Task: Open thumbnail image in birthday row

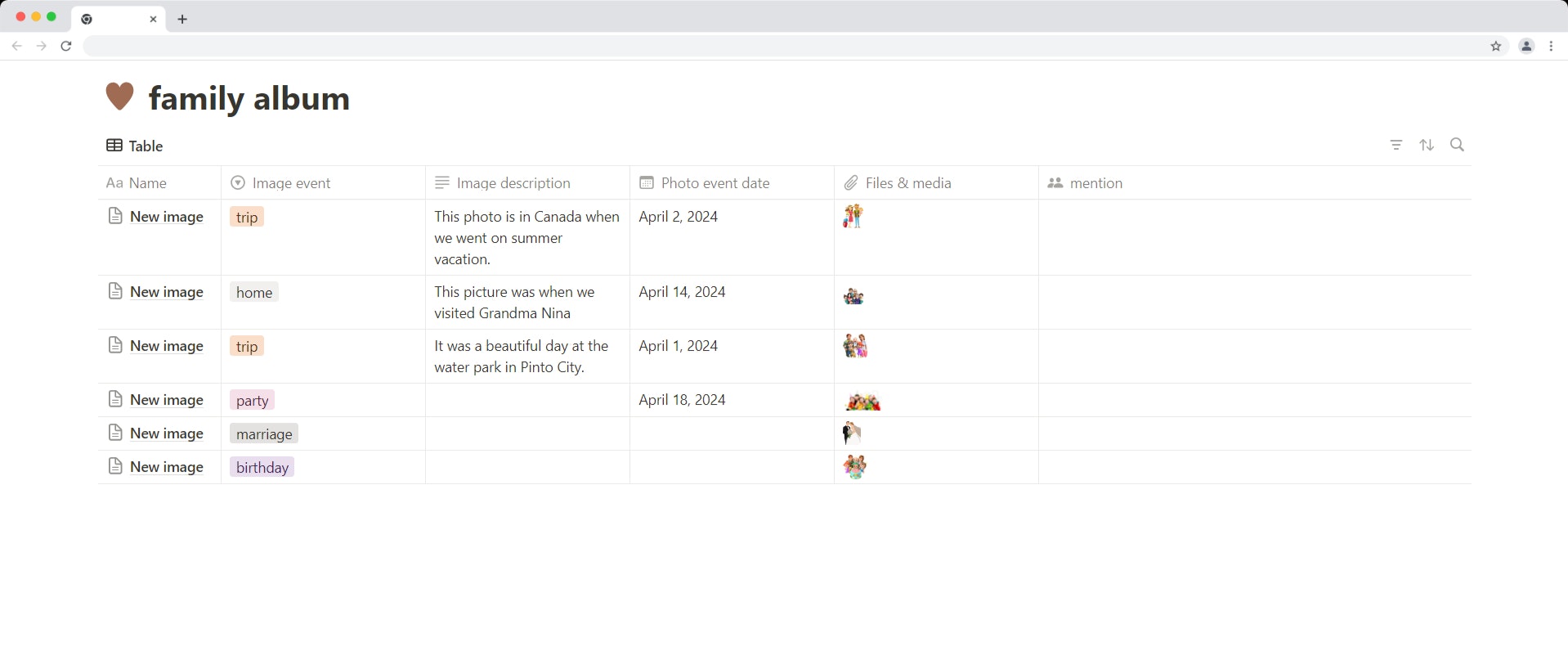Action: pyautogui.click(x=855, y=466)
